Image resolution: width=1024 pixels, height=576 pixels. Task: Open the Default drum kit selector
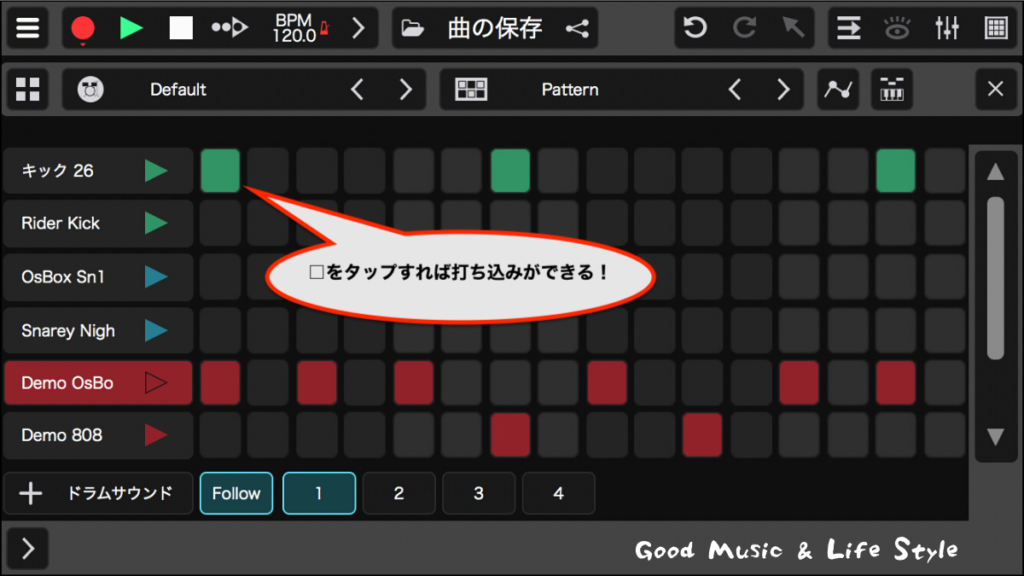pyautogui.click(x=178, y=89)
